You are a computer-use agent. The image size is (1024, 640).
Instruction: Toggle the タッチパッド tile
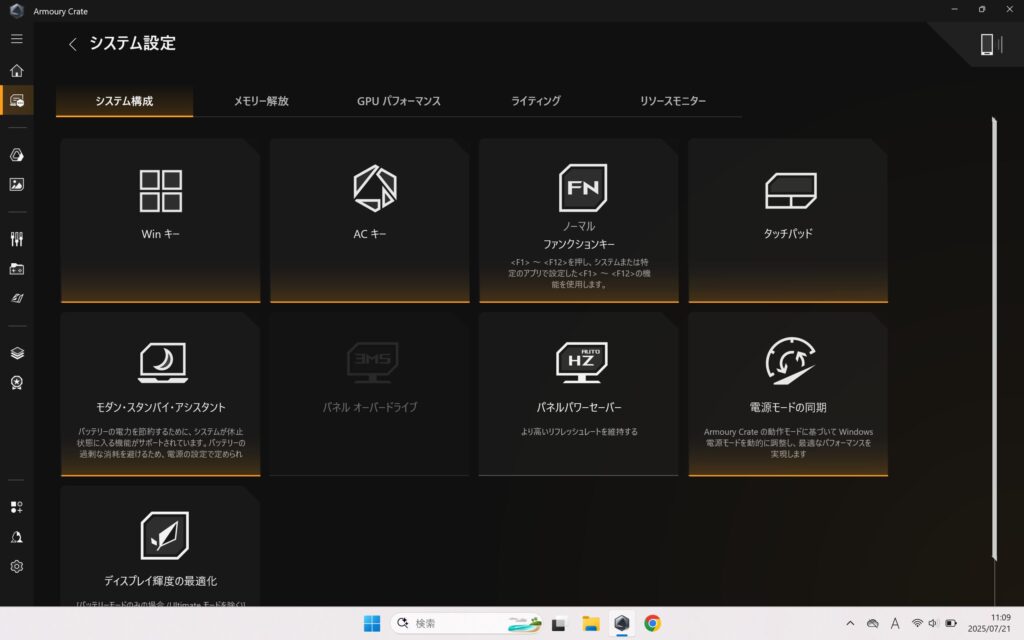coord(787,220)
